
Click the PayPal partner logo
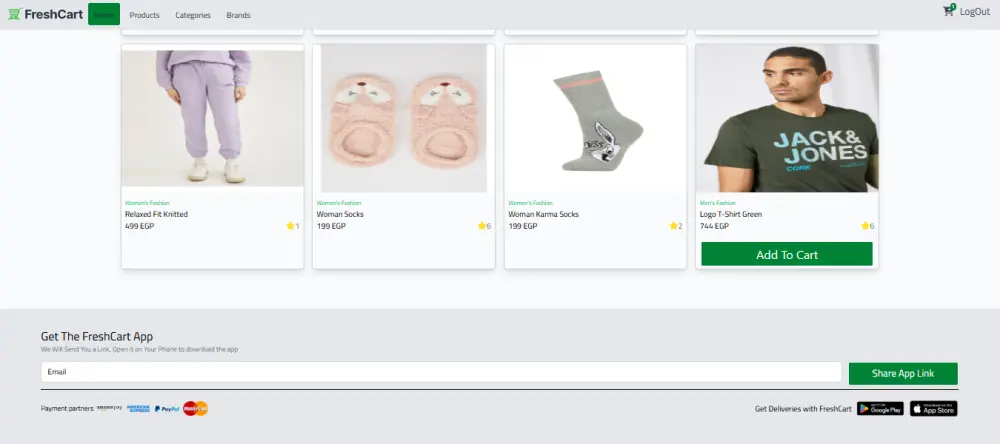pos(167,409)
